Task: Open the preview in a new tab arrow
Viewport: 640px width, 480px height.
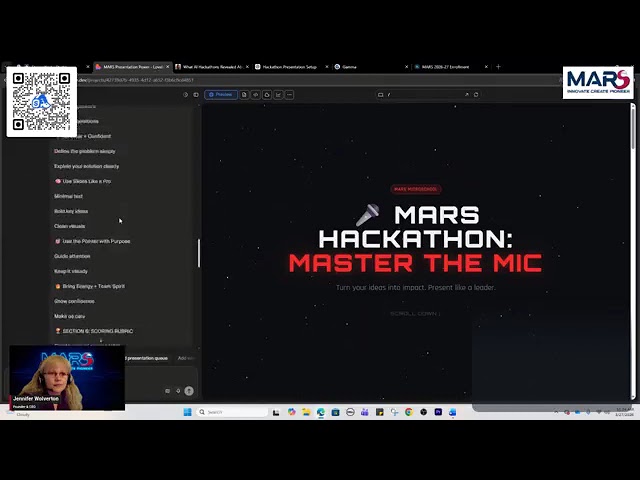Action: (x=467, y=95)
